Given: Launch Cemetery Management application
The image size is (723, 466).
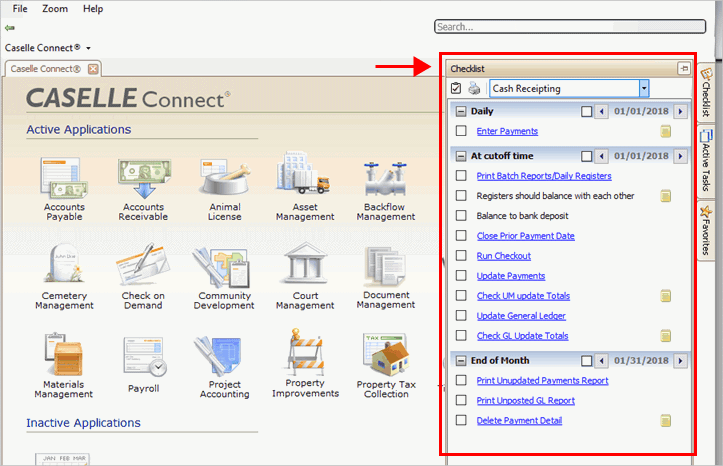Looking at the screenshot, I should pyautogui.click(x=64, y=277).
